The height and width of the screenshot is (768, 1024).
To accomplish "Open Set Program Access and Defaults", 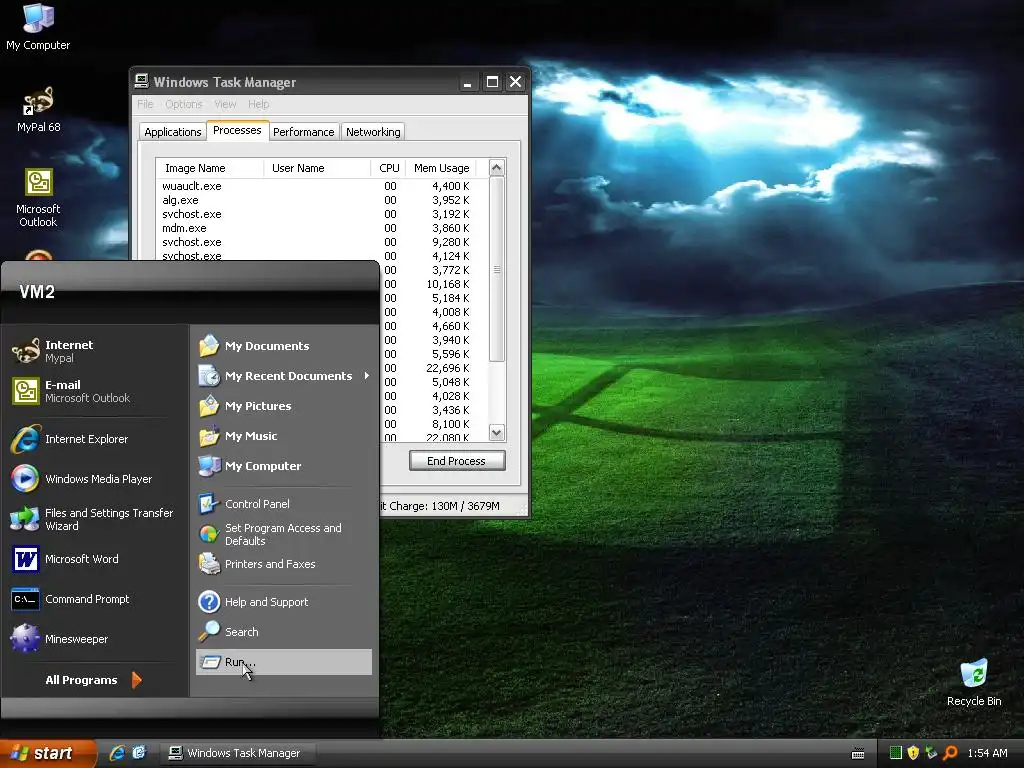I will coord(284,534).
